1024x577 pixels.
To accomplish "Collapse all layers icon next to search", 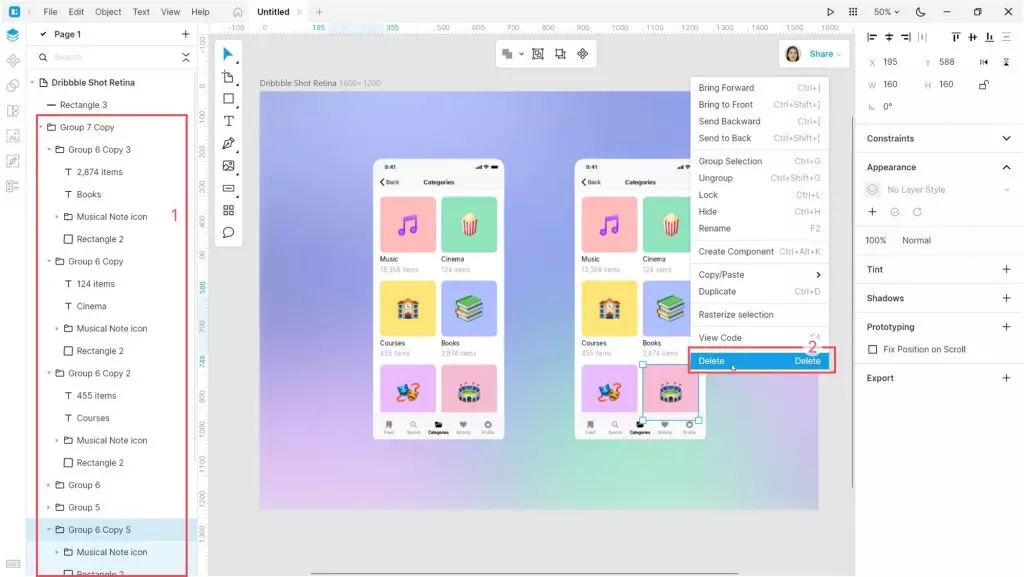I will click(185, 57).
